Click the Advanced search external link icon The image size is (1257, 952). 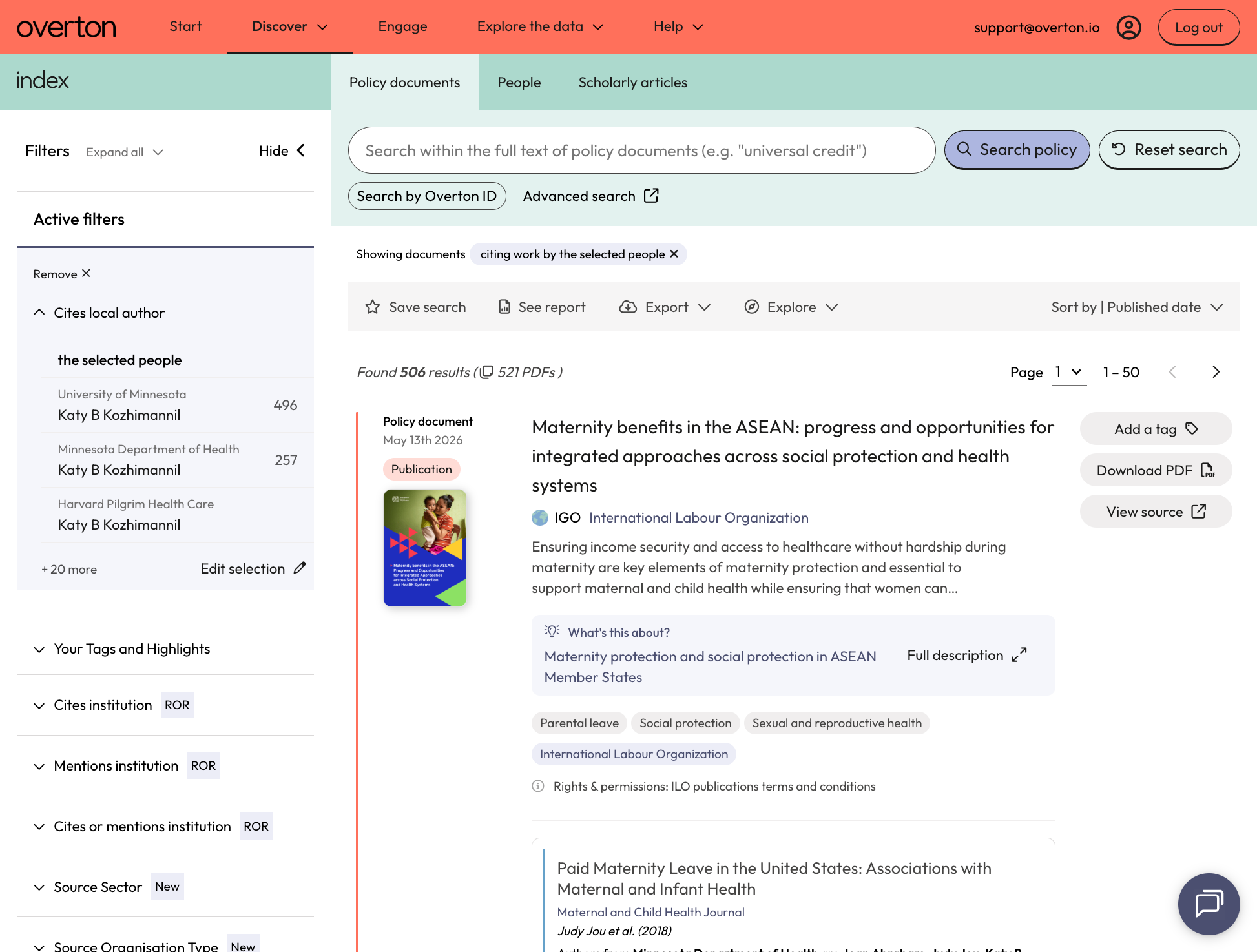651,196
